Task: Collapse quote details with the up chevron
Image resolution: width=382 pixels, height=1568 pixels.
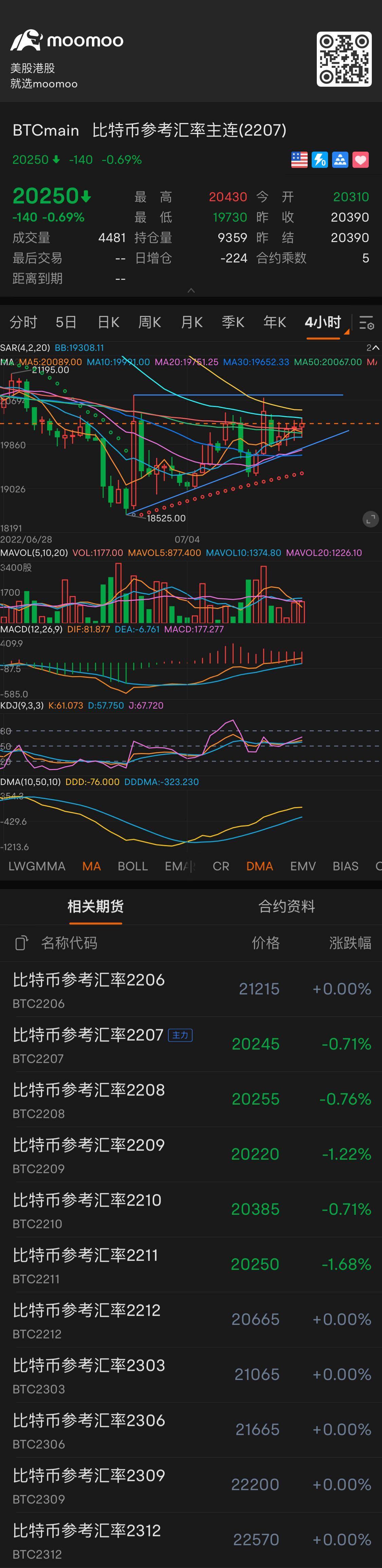Action: (191, 290)
